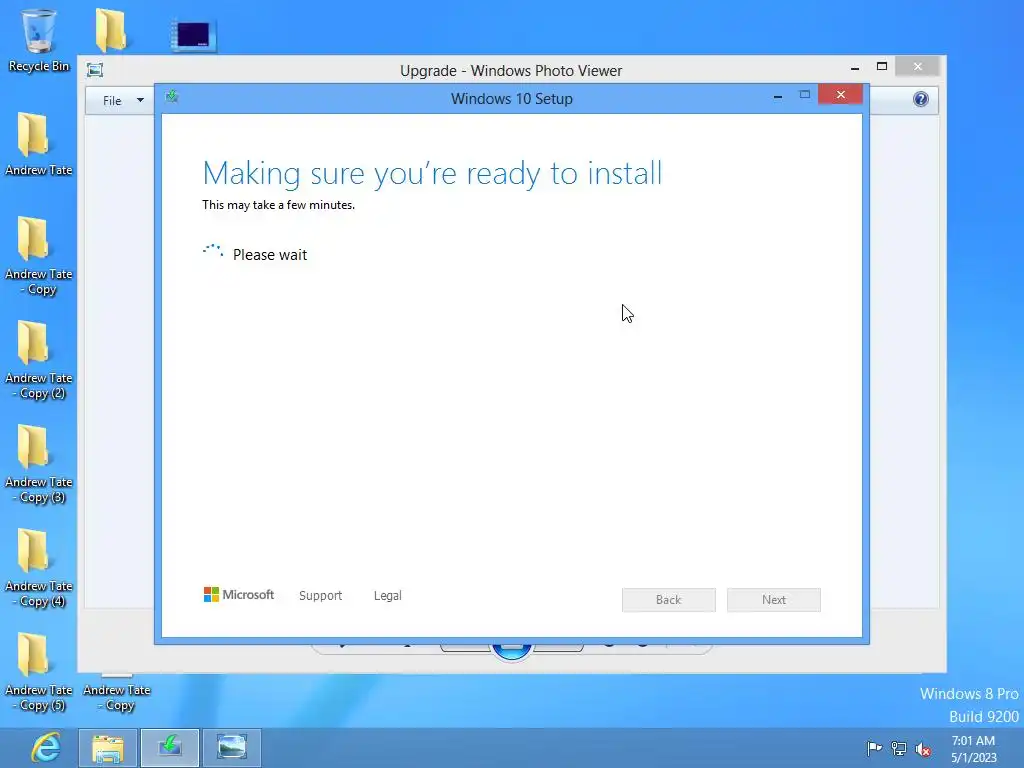Select the Andrew Tate folder icon
Screen dimensions: 1024x768
tap(38, 144)
